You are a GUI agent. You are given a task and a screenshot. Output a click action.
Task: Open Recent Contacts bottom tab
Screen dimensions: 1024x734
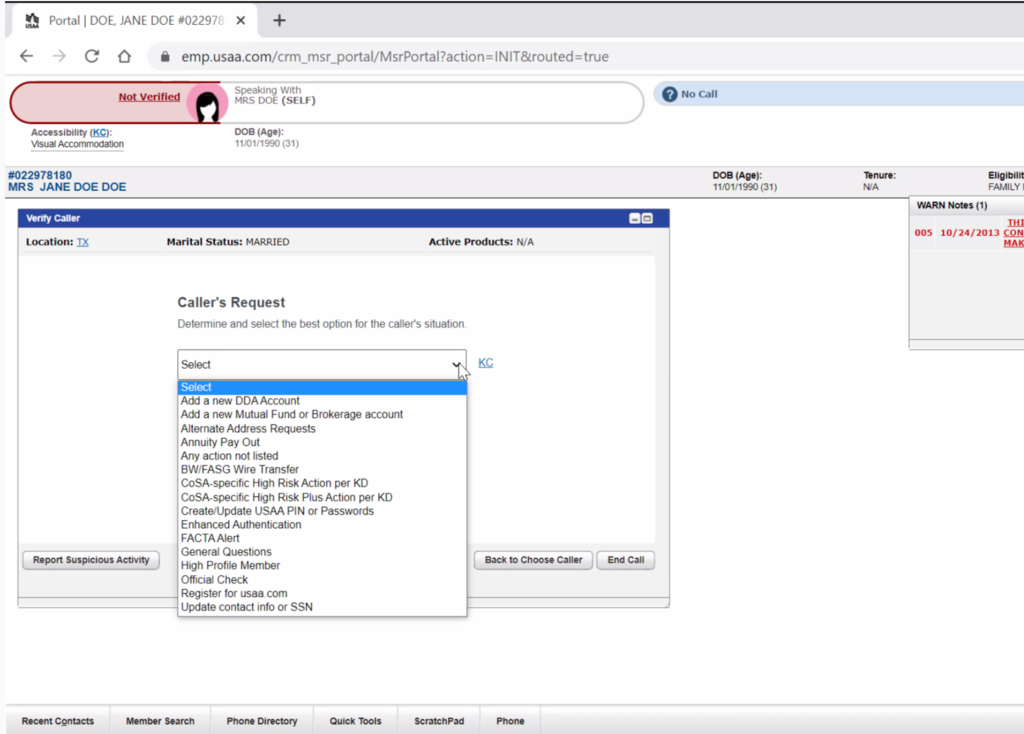[x=57, y=721]
